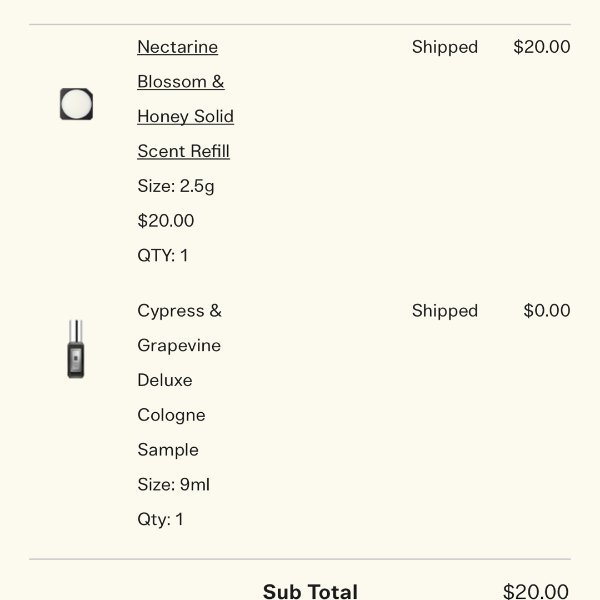Screen dimensions: 600x600
Task: Click the 'Honey Solid' link text line
Action: [186, 116]
